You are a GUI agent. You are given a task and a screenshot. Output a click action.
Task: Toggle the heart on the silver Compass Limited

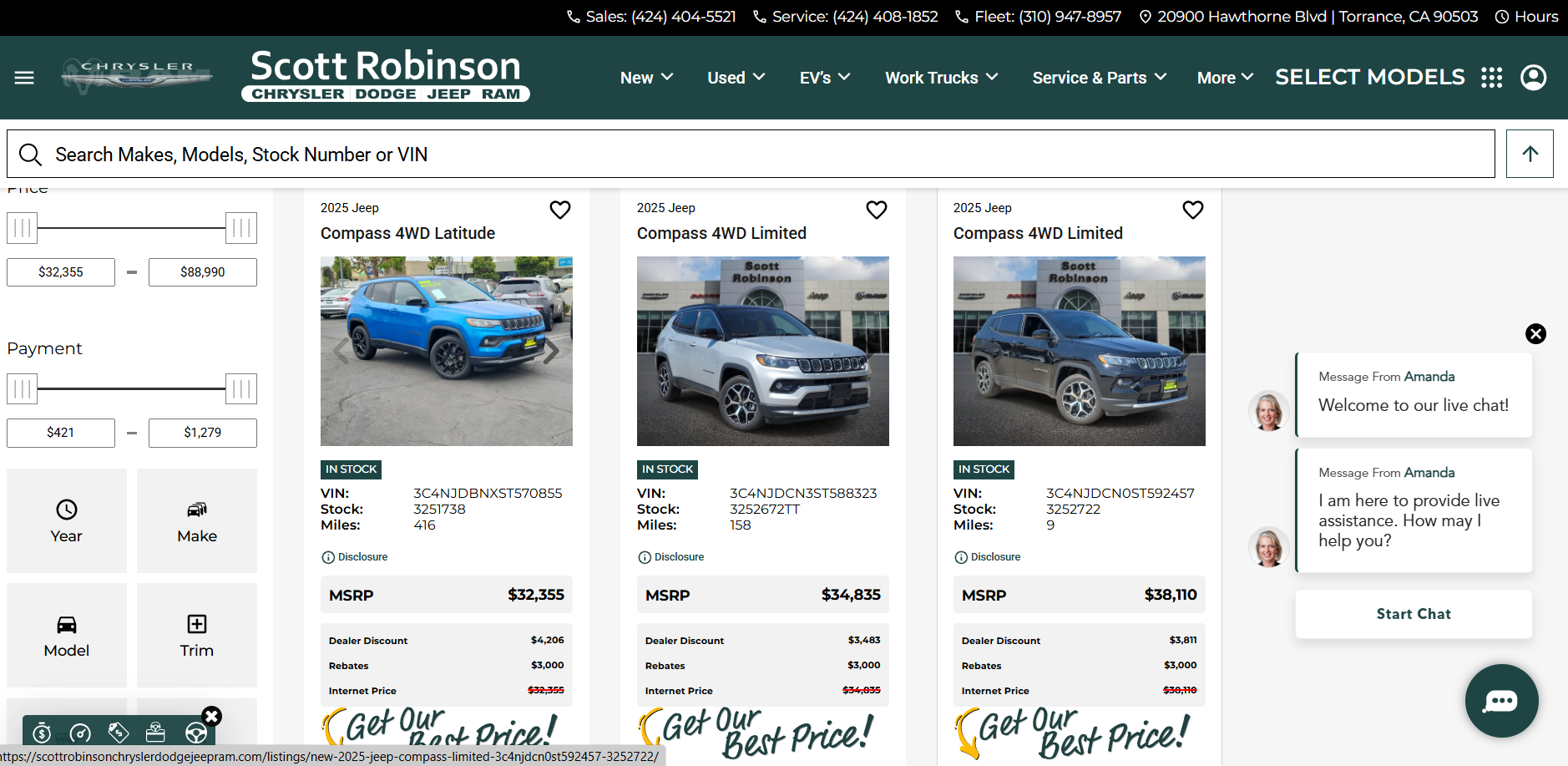(876, 210)
